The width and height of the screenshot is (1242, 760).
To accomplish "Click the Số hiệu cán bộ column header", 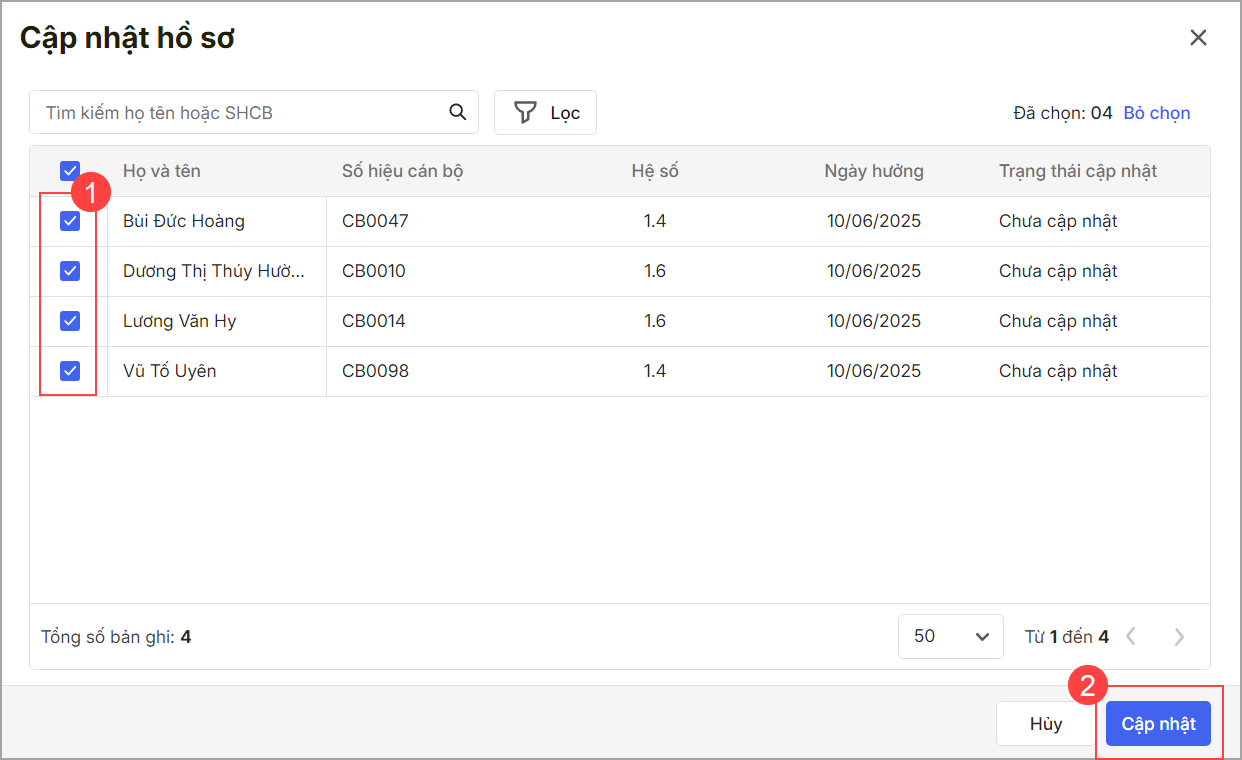I will point(402,171).
